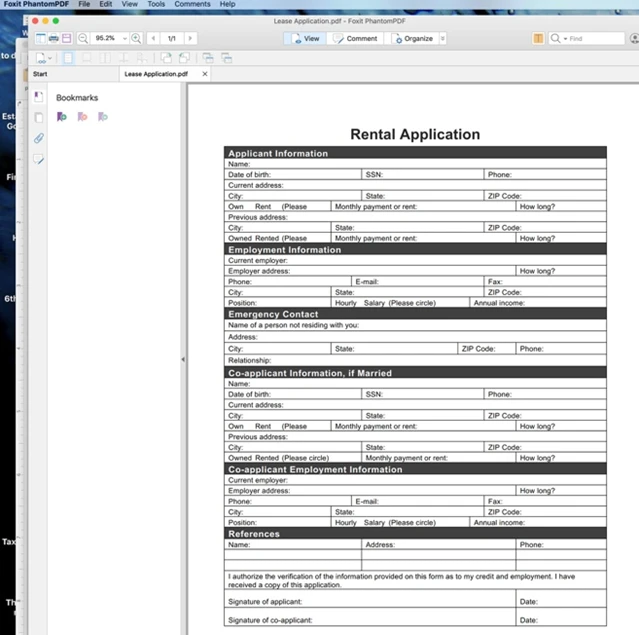Collapse the navigation panel arrow
Screen dimensions: 639x635
point(183,359)
